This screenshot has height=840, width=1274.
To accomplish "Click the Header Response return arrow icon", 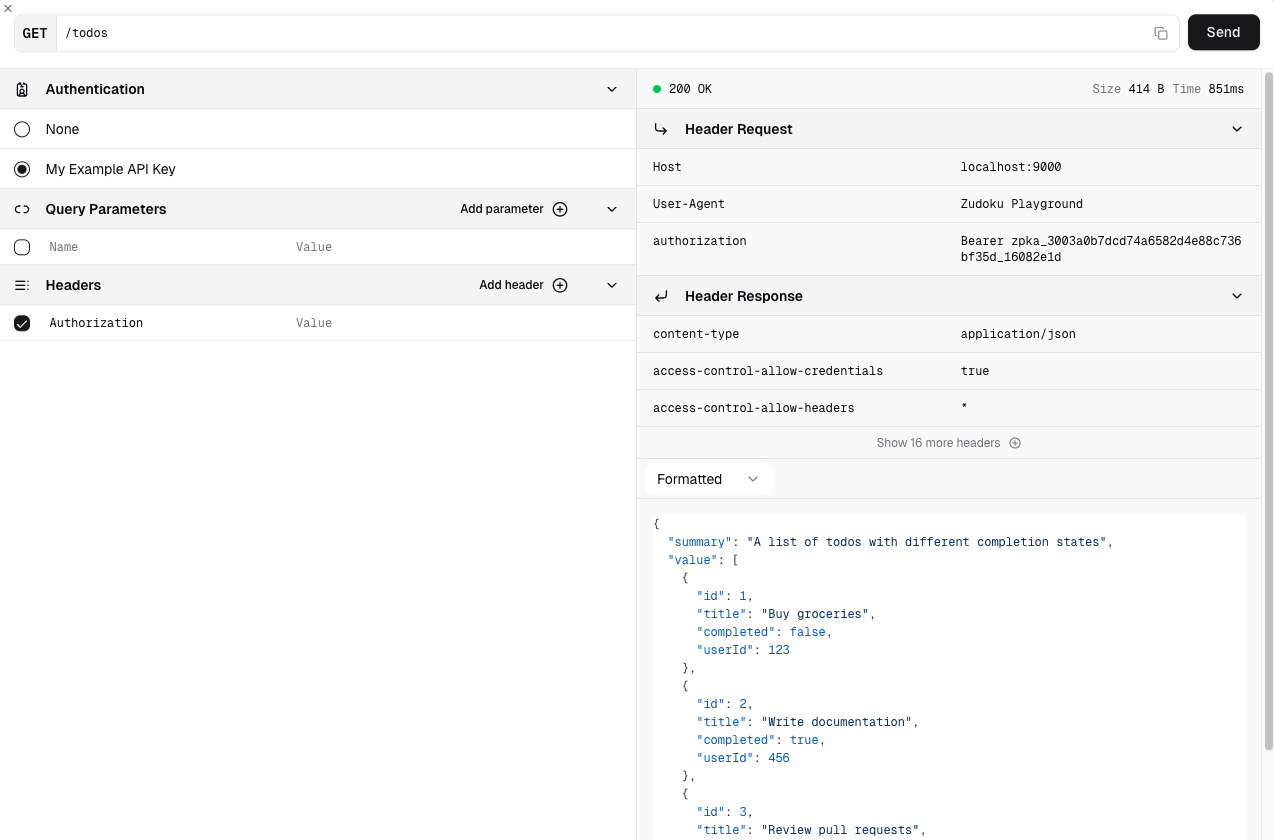I will point(661,296).
